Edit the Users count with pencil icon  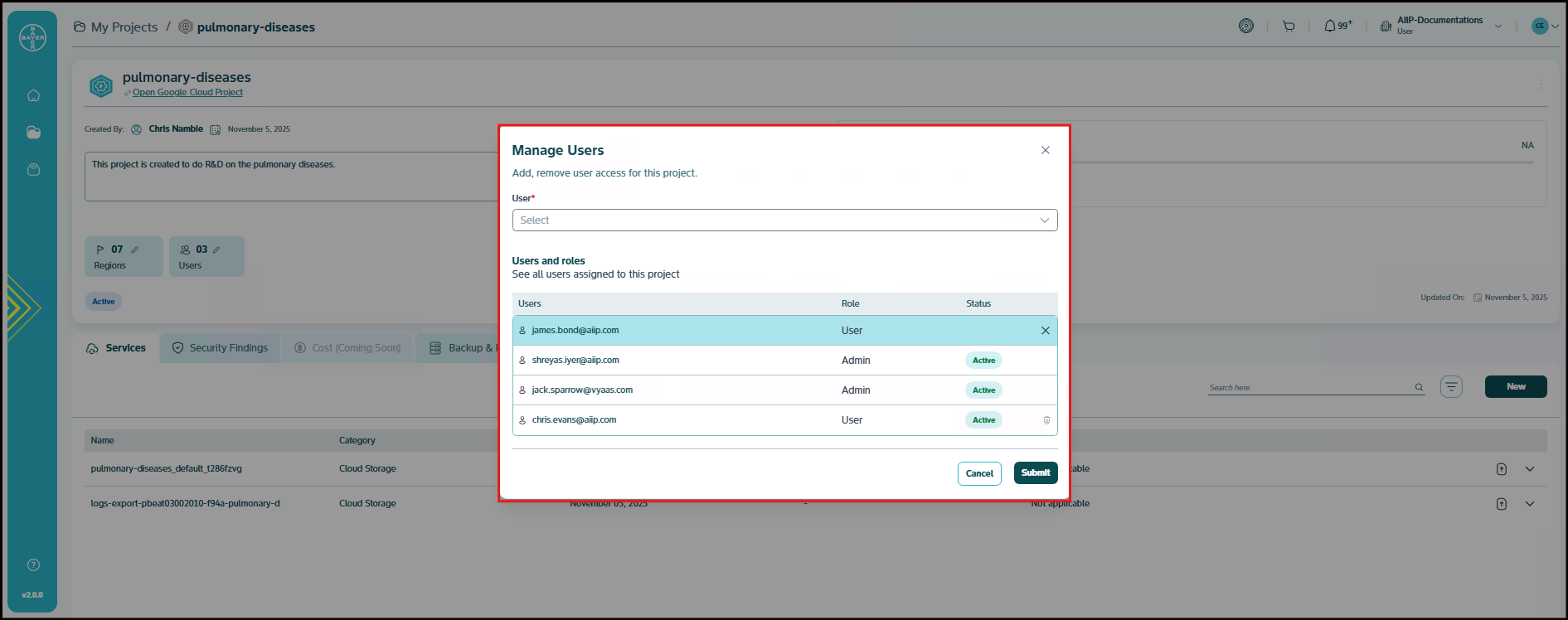click(x=216, y=249)
